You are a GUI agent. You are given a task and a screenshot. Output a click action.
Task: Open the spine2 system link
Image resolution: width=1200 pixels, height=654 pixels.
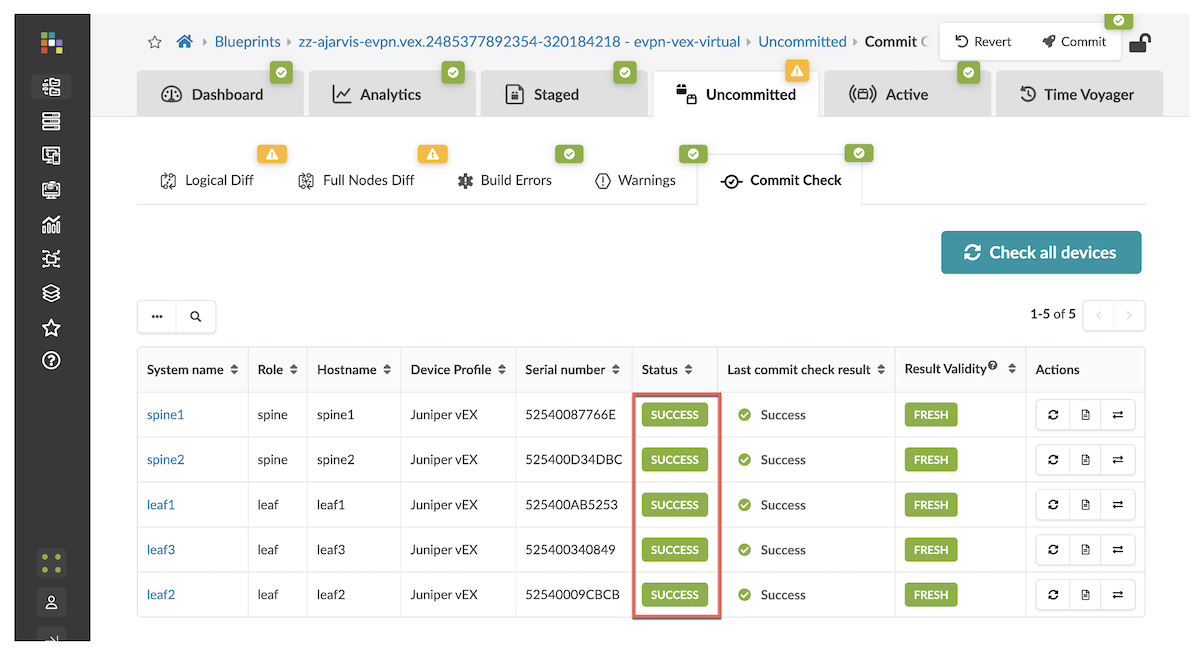[x=166, y=460]
